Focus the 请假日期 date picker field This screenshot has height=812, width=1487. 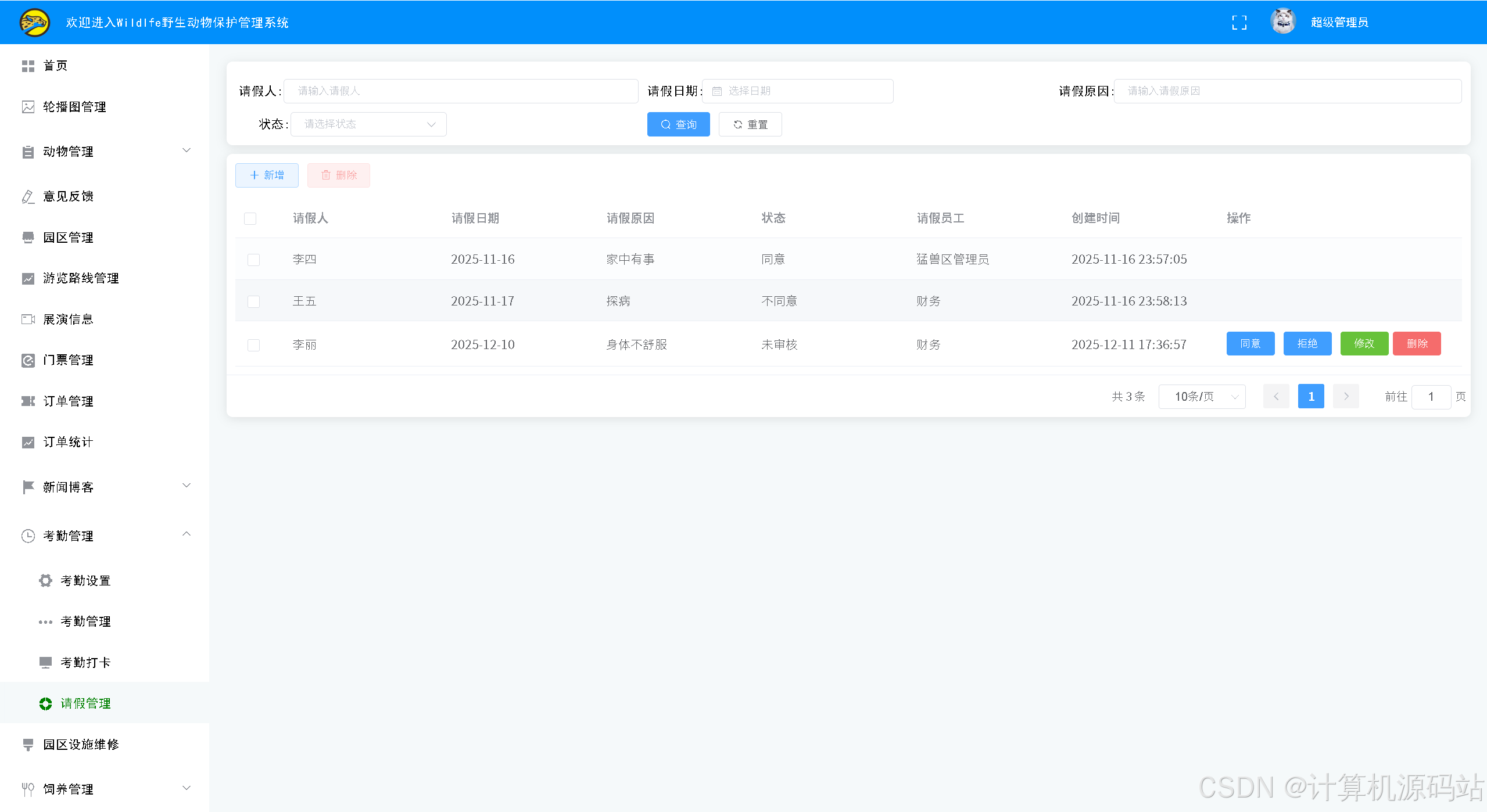(798, 91)
